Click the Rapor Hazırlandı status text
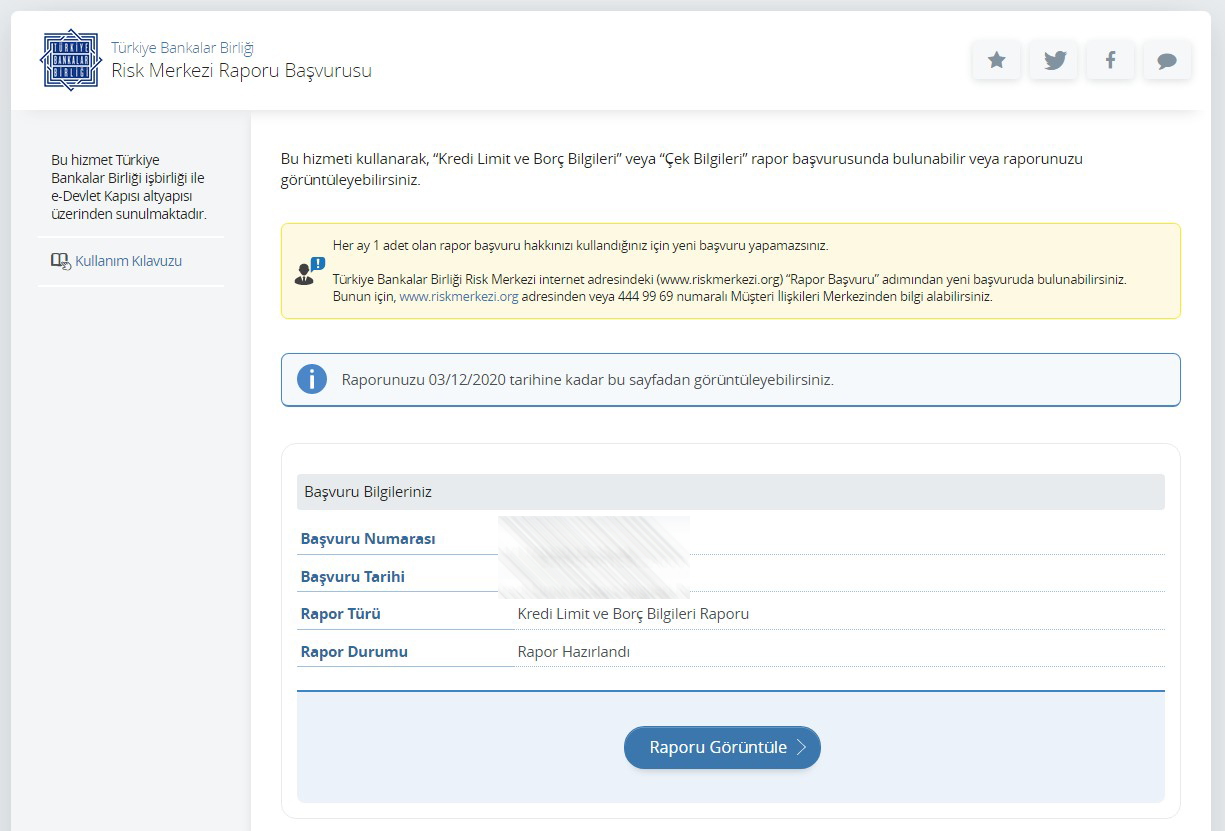Viewport: 1225px width, 831px height. (573, 652)
